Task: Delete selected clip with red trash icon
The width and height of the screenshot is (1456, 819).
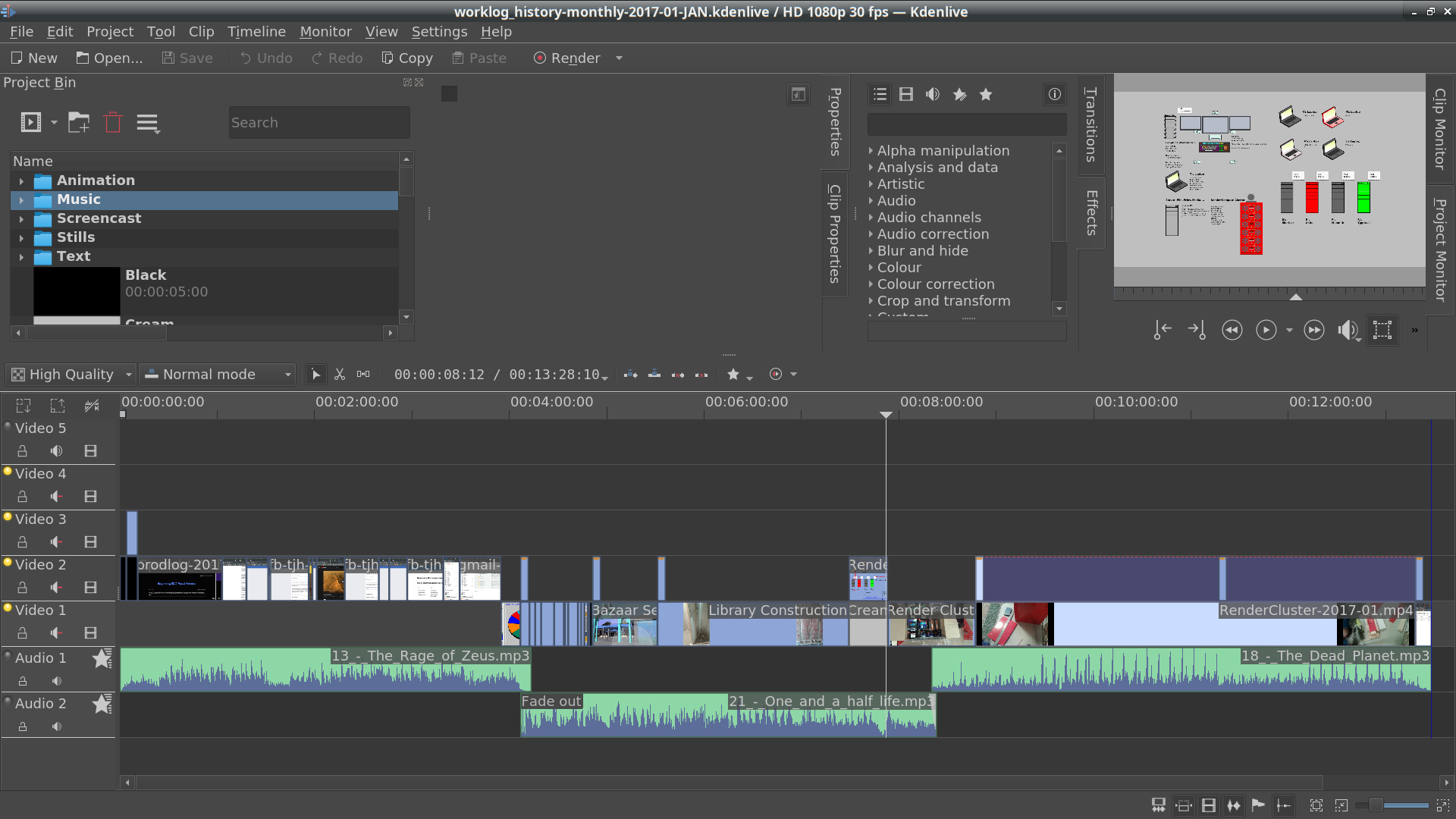Action: coord(113,122)
